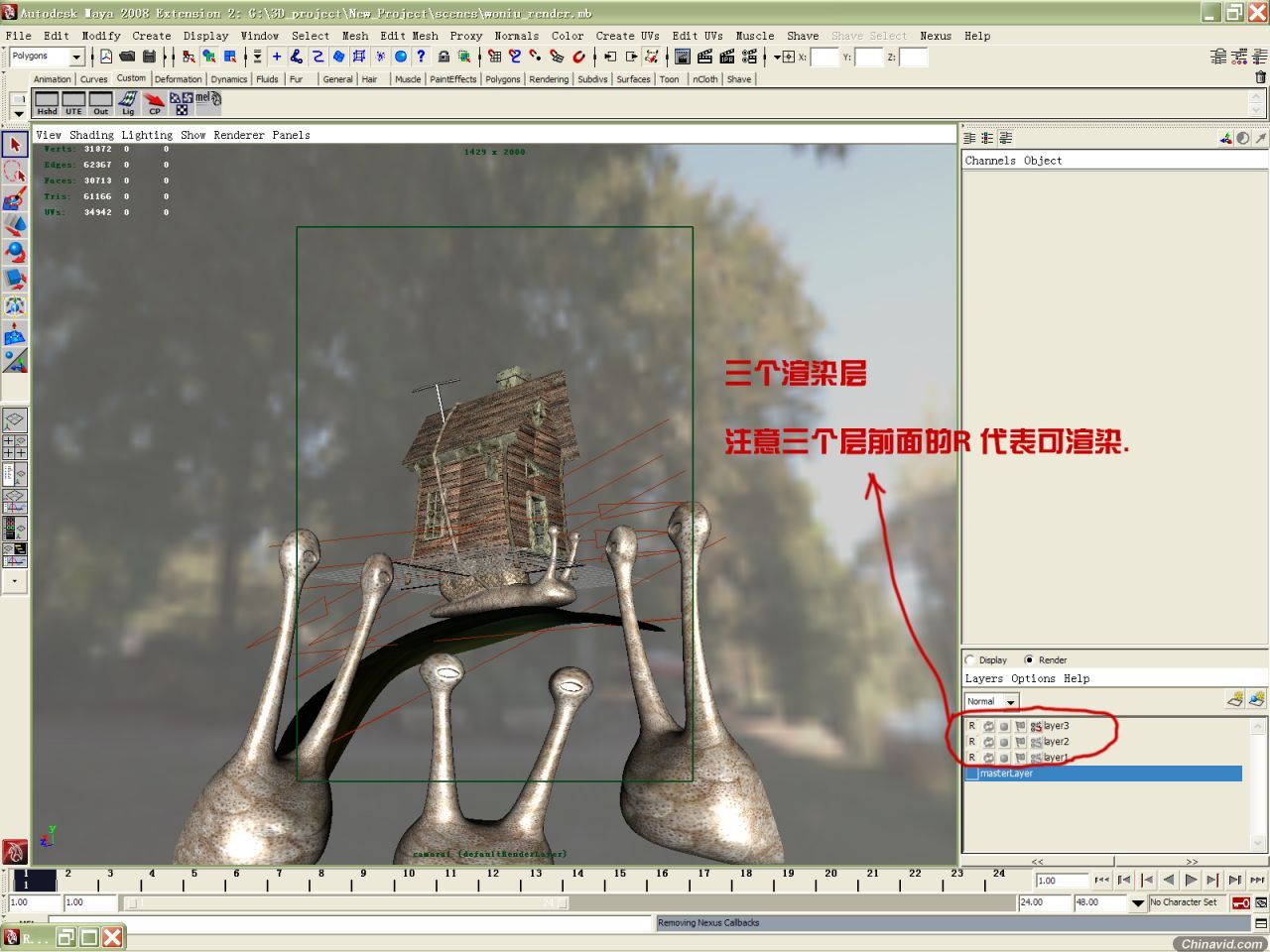Click the lock current selection icon
1270x952 pixels.
(444, 57)
